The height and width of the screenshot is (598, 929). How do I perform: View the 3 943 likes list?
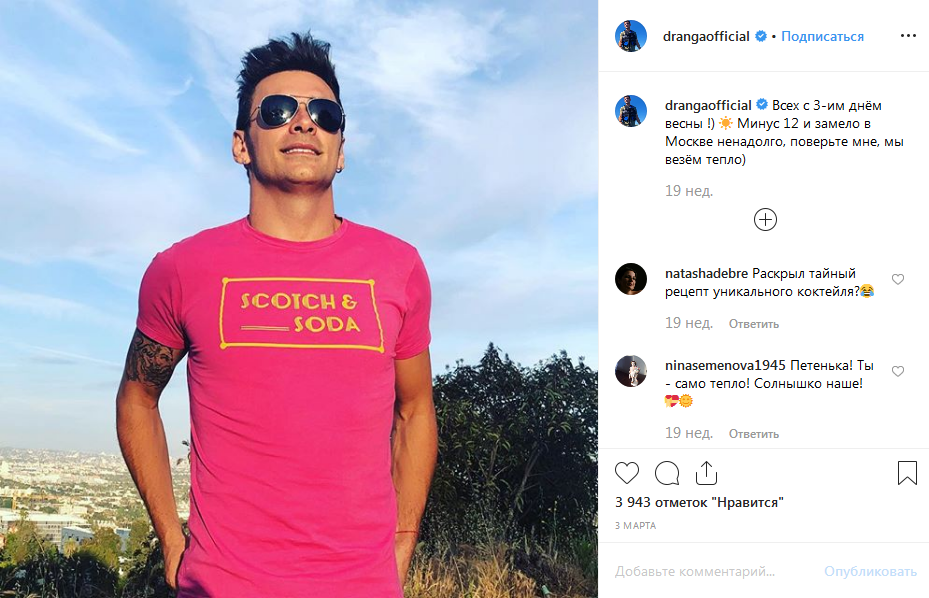699,502
